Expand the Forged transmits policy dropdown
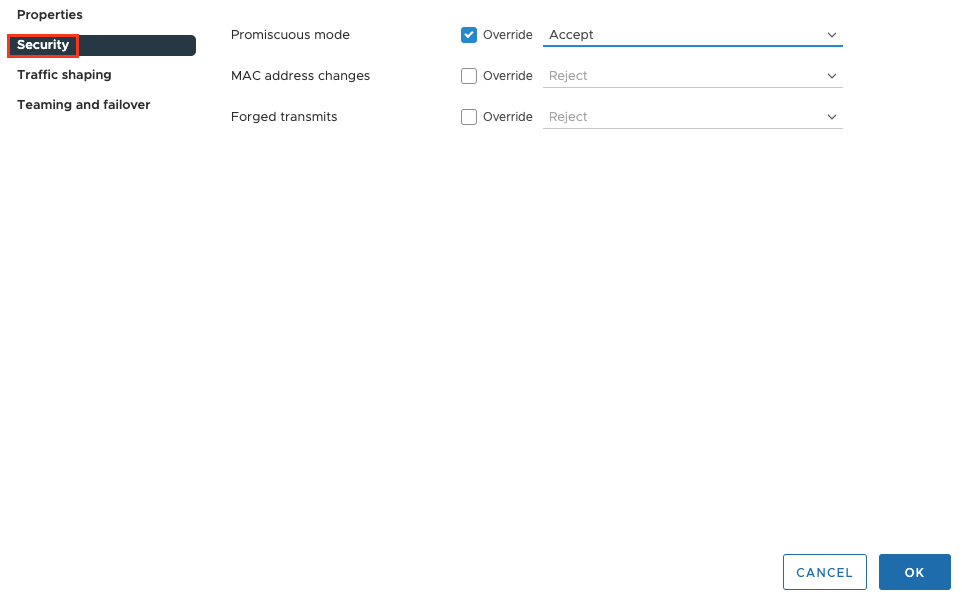The height and width of the screenshot is (595, 962). click(692, 117)
